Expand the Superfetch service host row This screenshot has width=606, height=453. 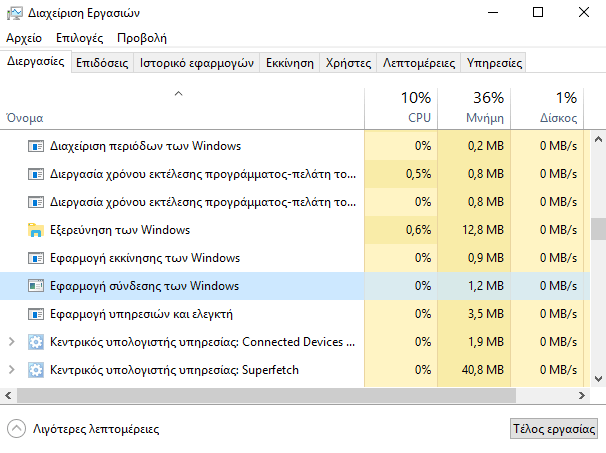12,370
